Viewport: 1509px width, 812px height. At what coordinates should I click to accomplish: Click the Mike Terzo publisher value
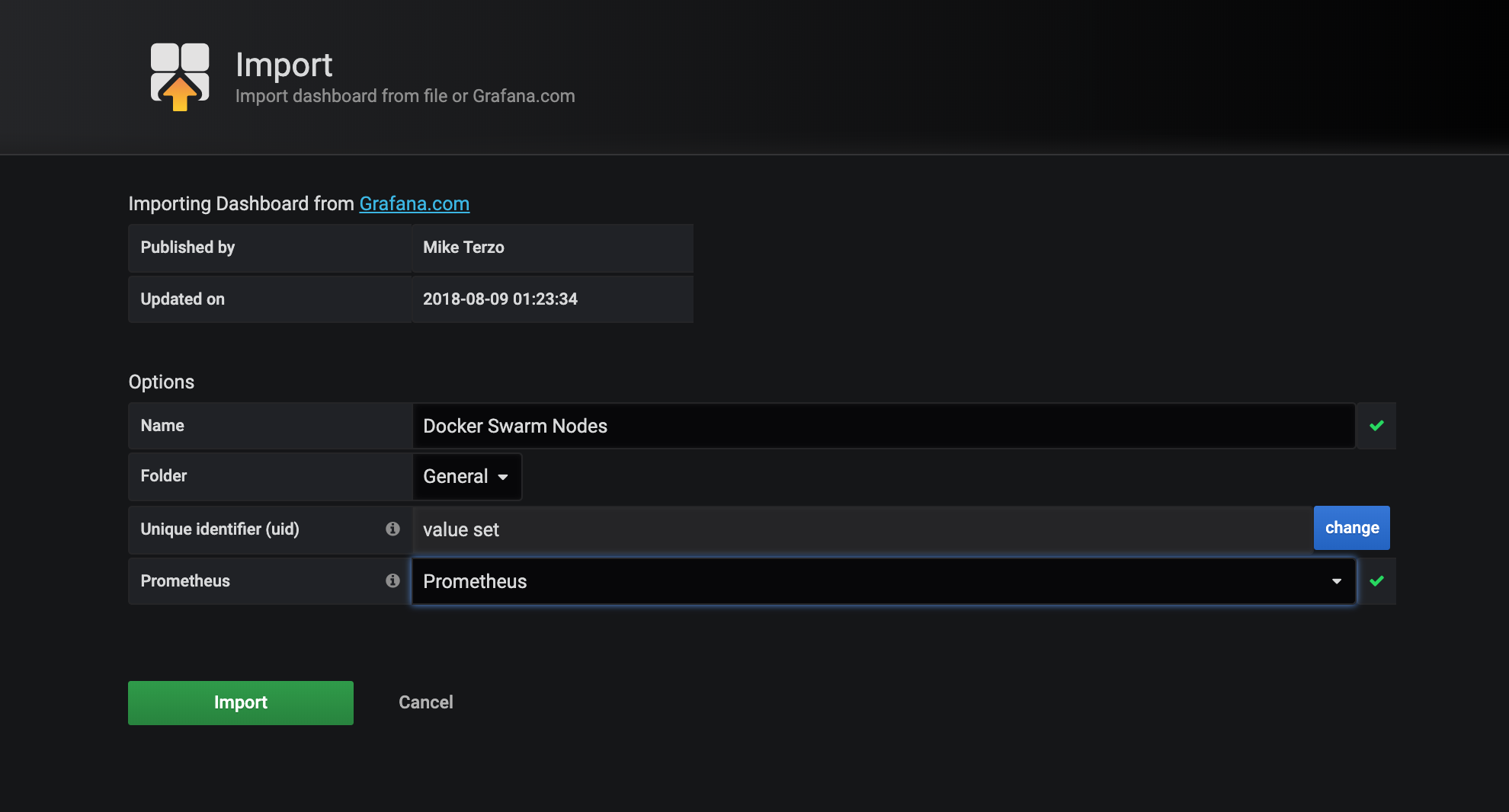tap(463, 248)
